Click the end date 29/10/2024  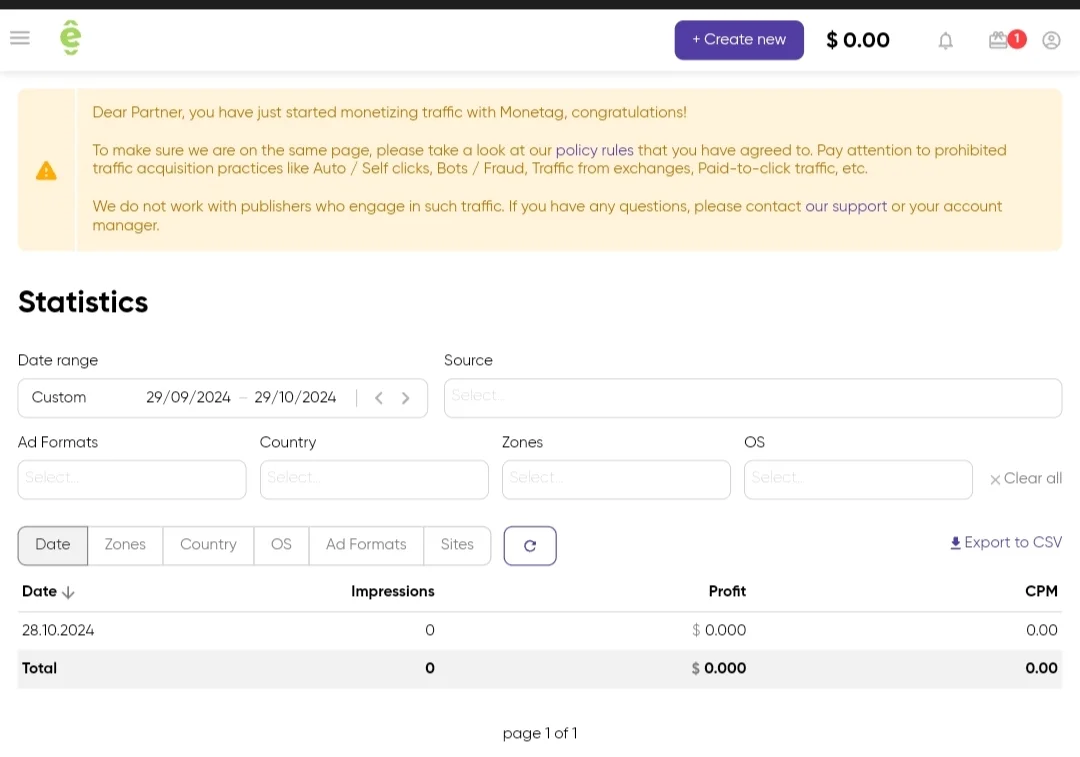click(x=295, y=397)
